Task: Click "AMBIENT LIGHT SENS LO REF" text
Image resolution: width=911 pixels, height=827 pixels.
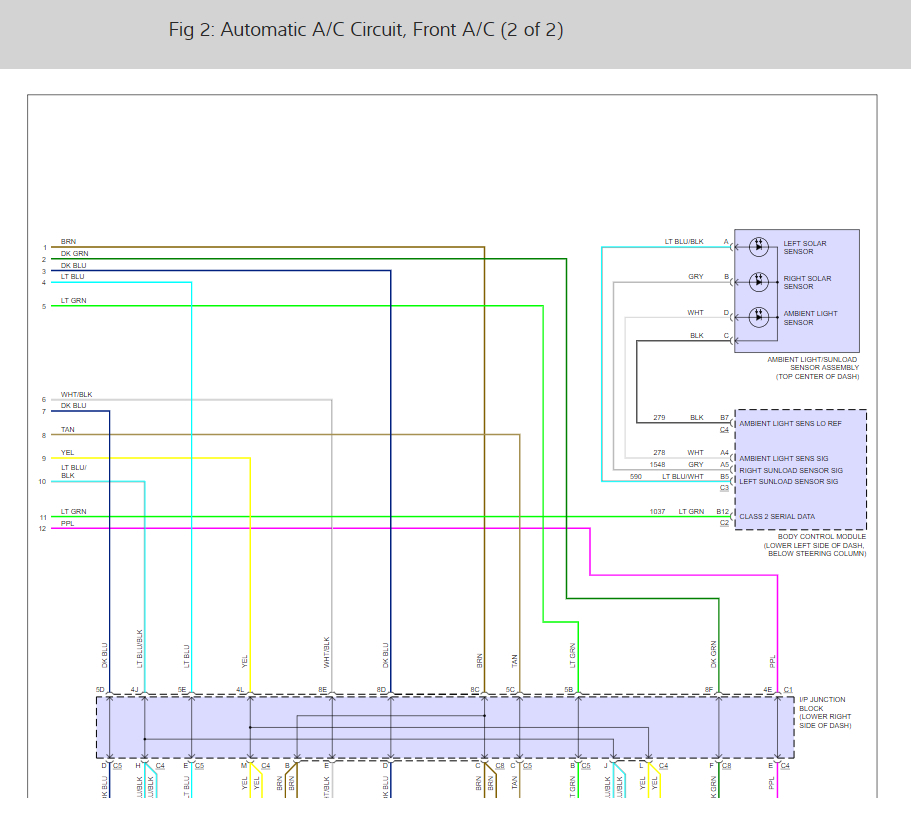Action: tap(790, 424)
